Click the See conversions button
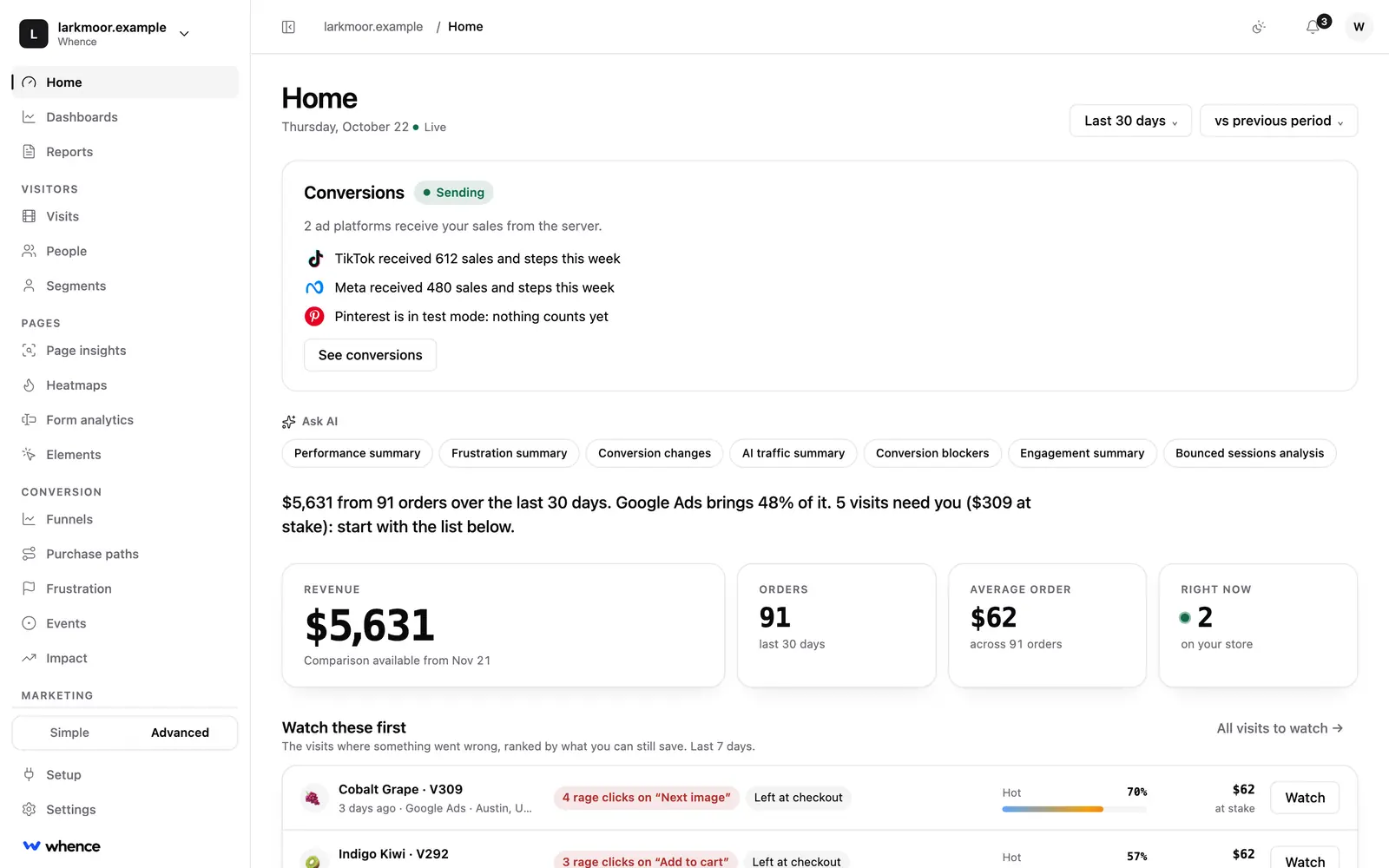 pos(370,355)
